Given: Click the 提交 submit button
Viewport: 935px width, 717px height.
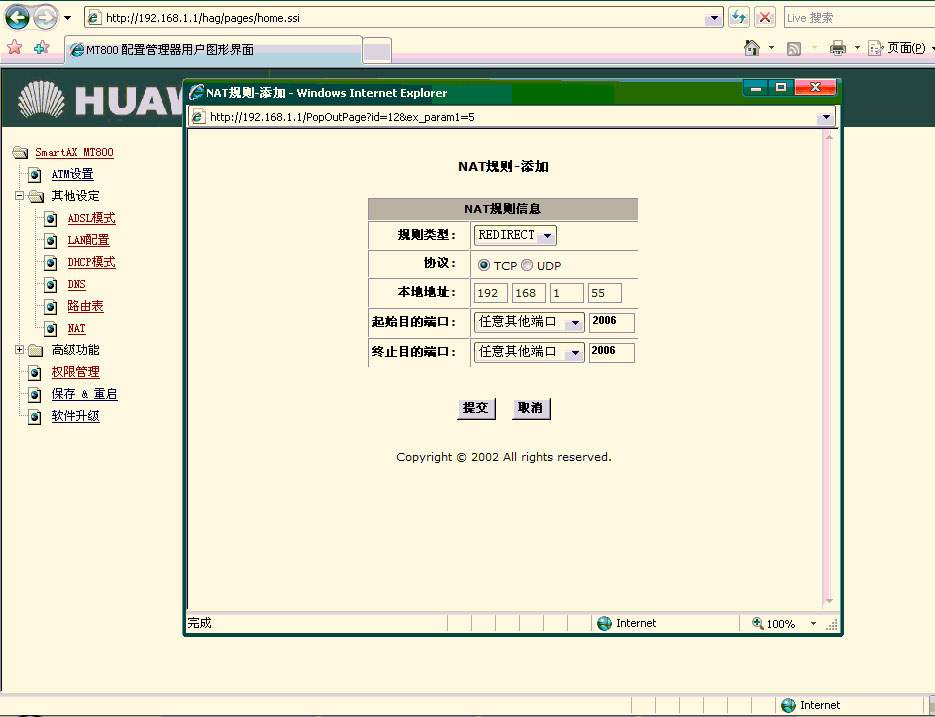Looking at the screenshot, I should [476, 408].
